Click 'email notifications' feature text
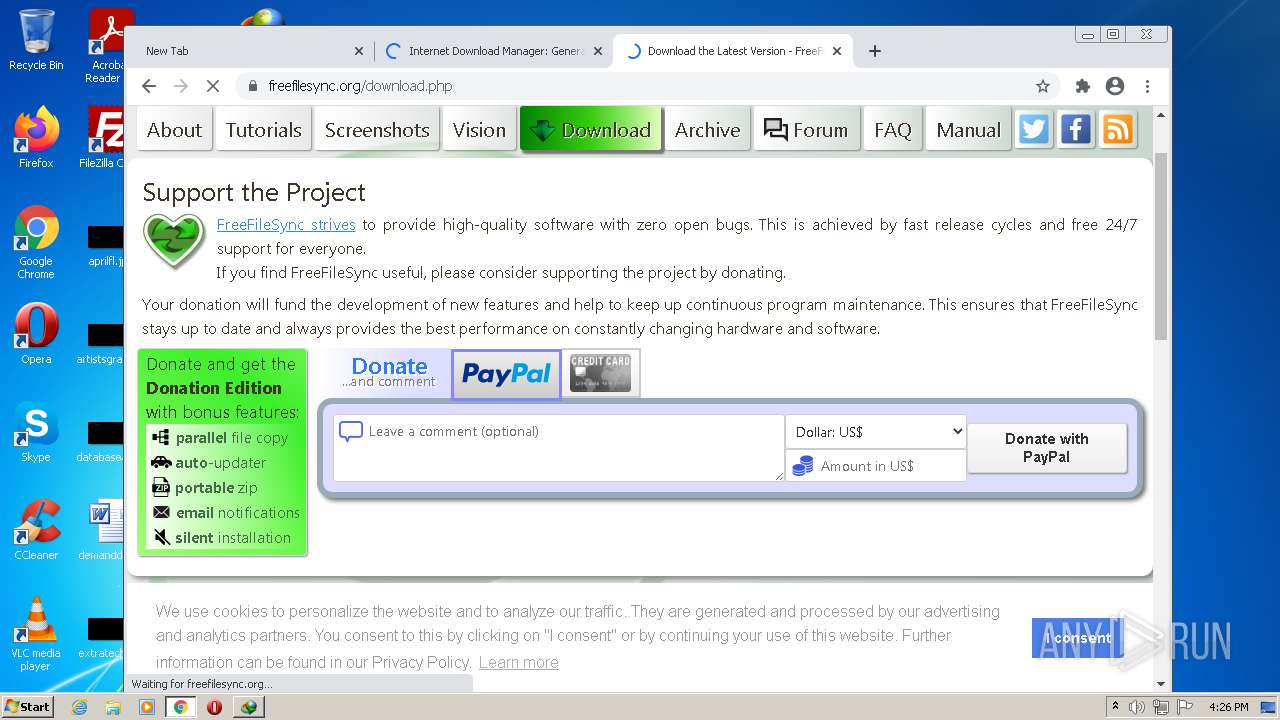1280x720 pixels. pos(238,513)
